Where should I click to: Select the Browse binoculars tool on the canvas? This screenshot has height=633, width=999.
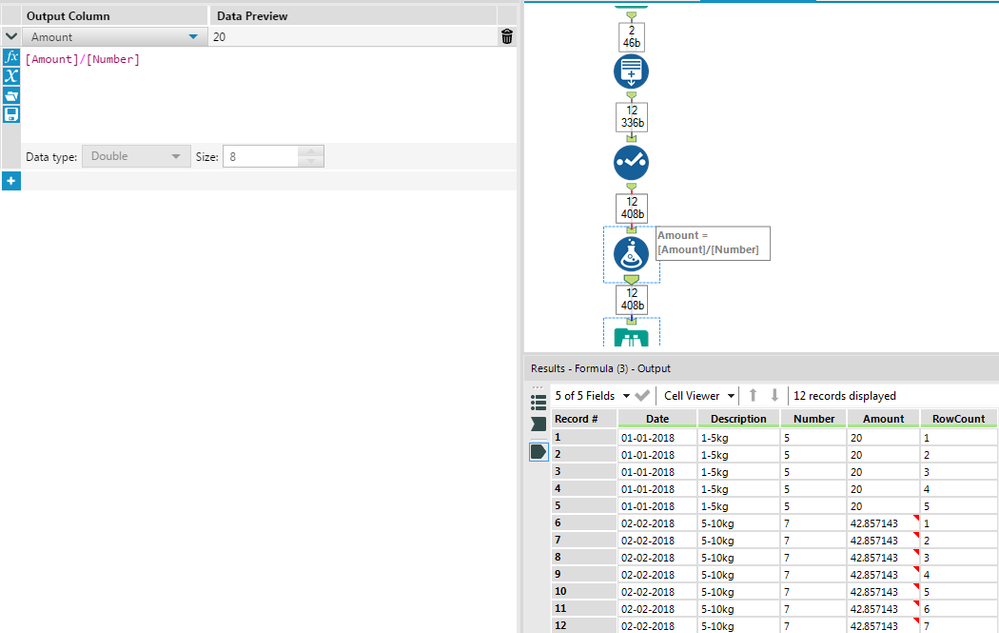pyautogui.click(x=631, y=338)
